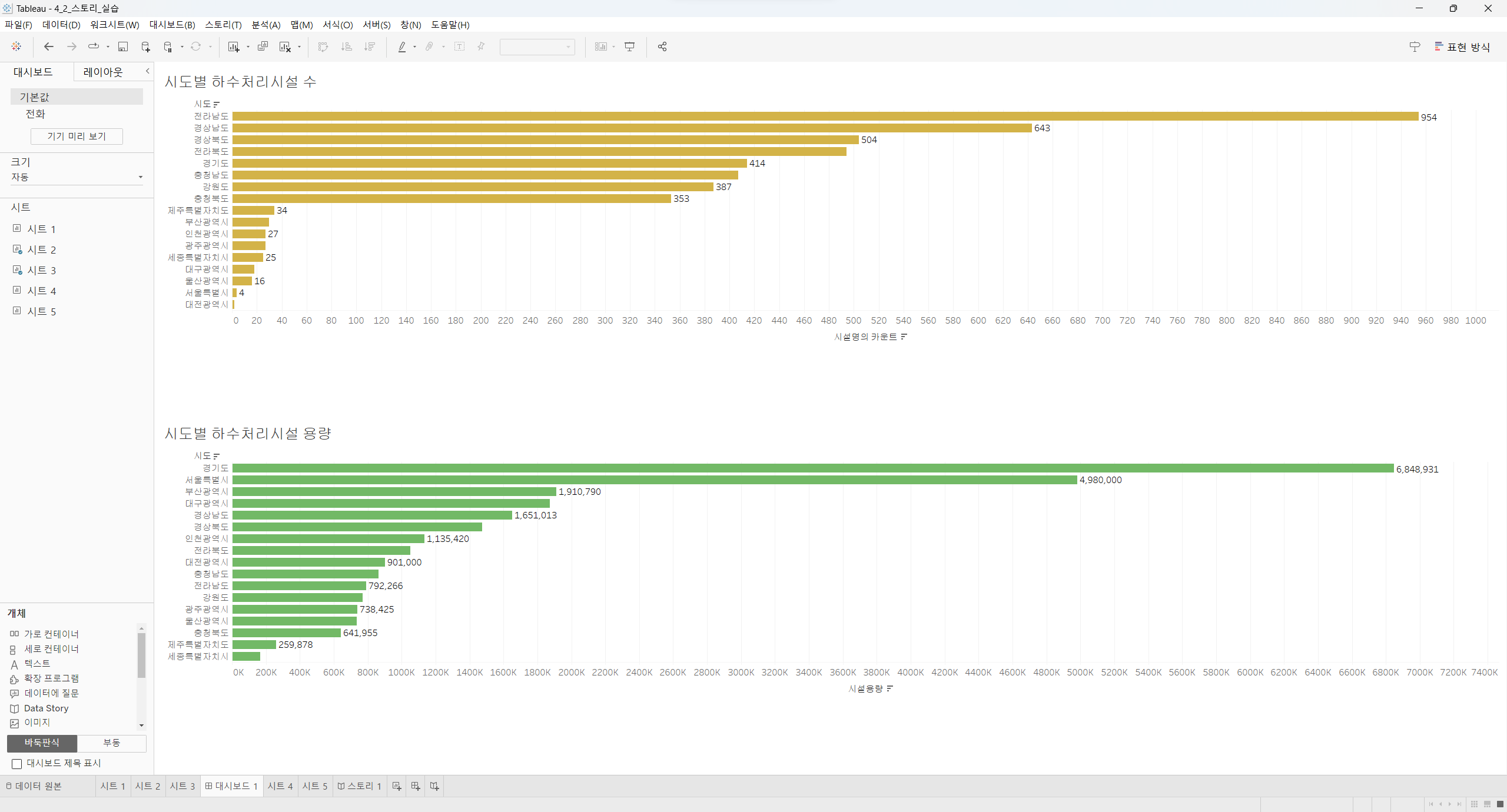The image size is (1507, 812).
Task: Add new story tab icon
Action: pyautogui.click(x=434, y=786)
